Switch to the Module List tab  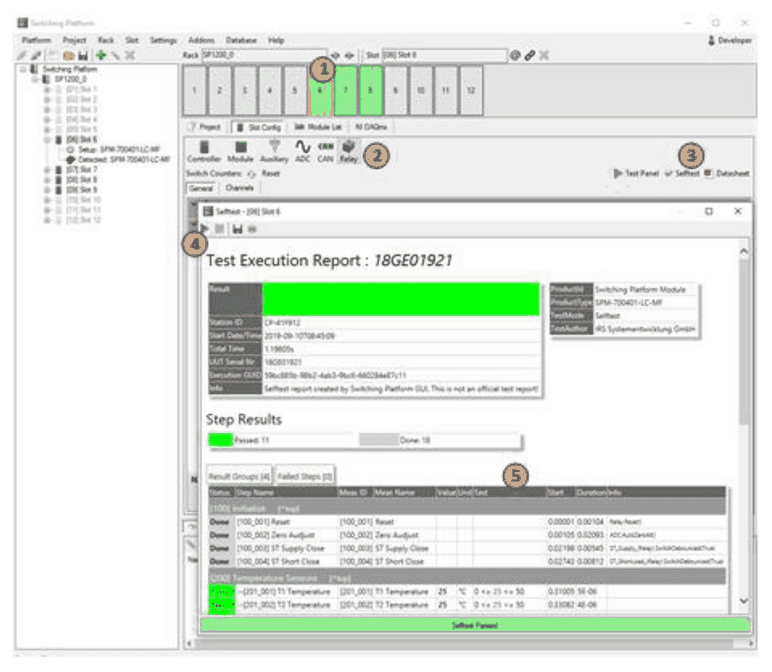pyautogui.click(x=318, y=127)
